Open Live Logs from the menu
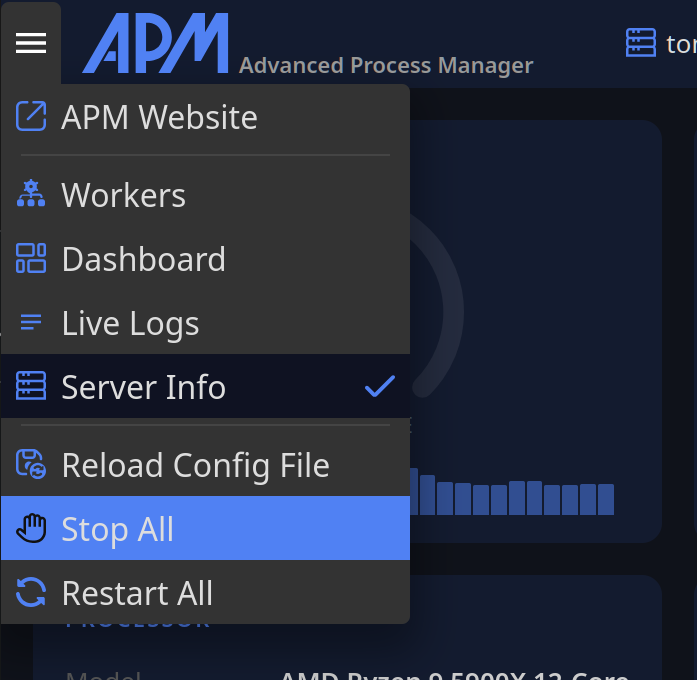This screenshot has width=697, height=680. tap(131, 323)
